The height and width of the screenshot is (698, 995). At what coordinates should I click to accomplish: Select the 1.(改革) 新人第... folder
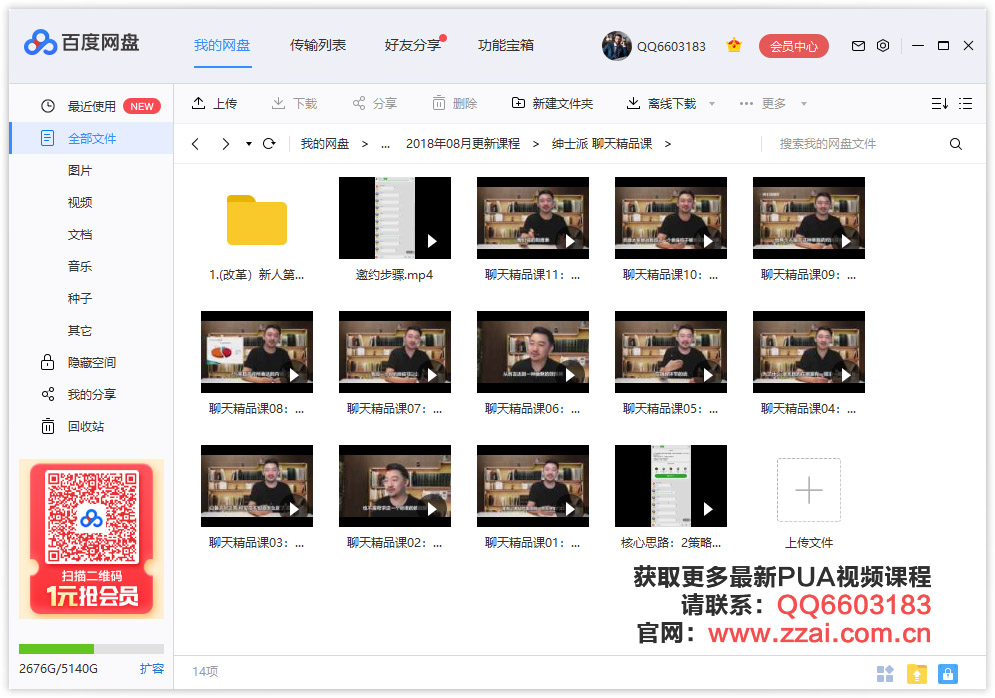[257, 220]
